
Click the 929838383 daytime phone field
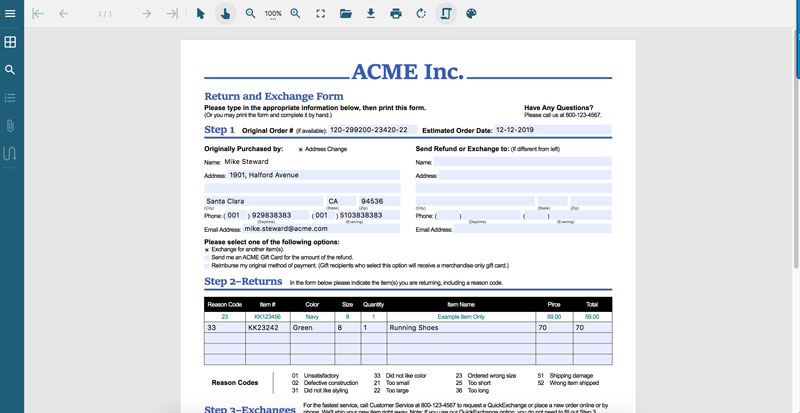click(280, 215)
